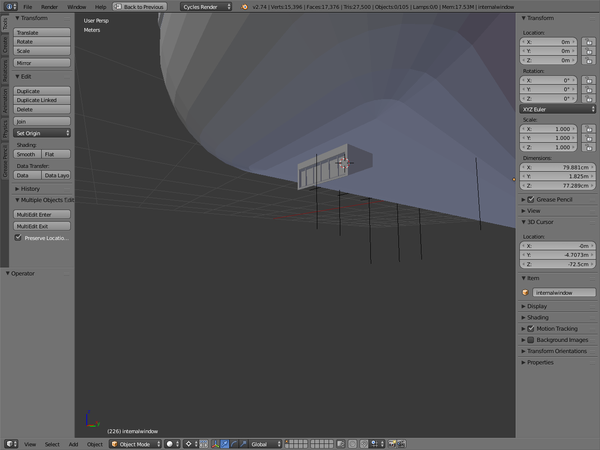Open the Render menu
The height and width of the screenshot is (450, 600).
point(50,6)
